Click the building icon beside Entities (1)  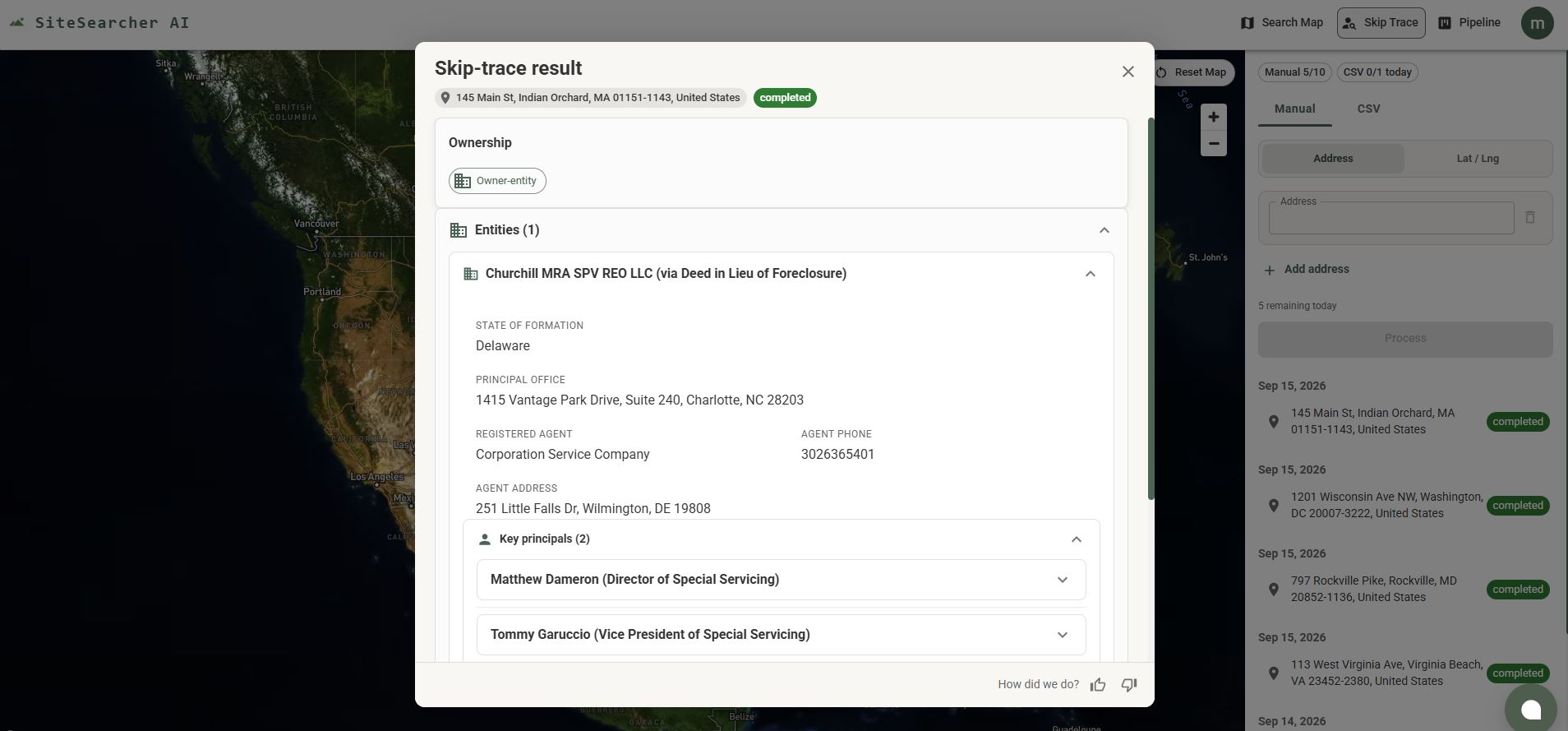459,230
